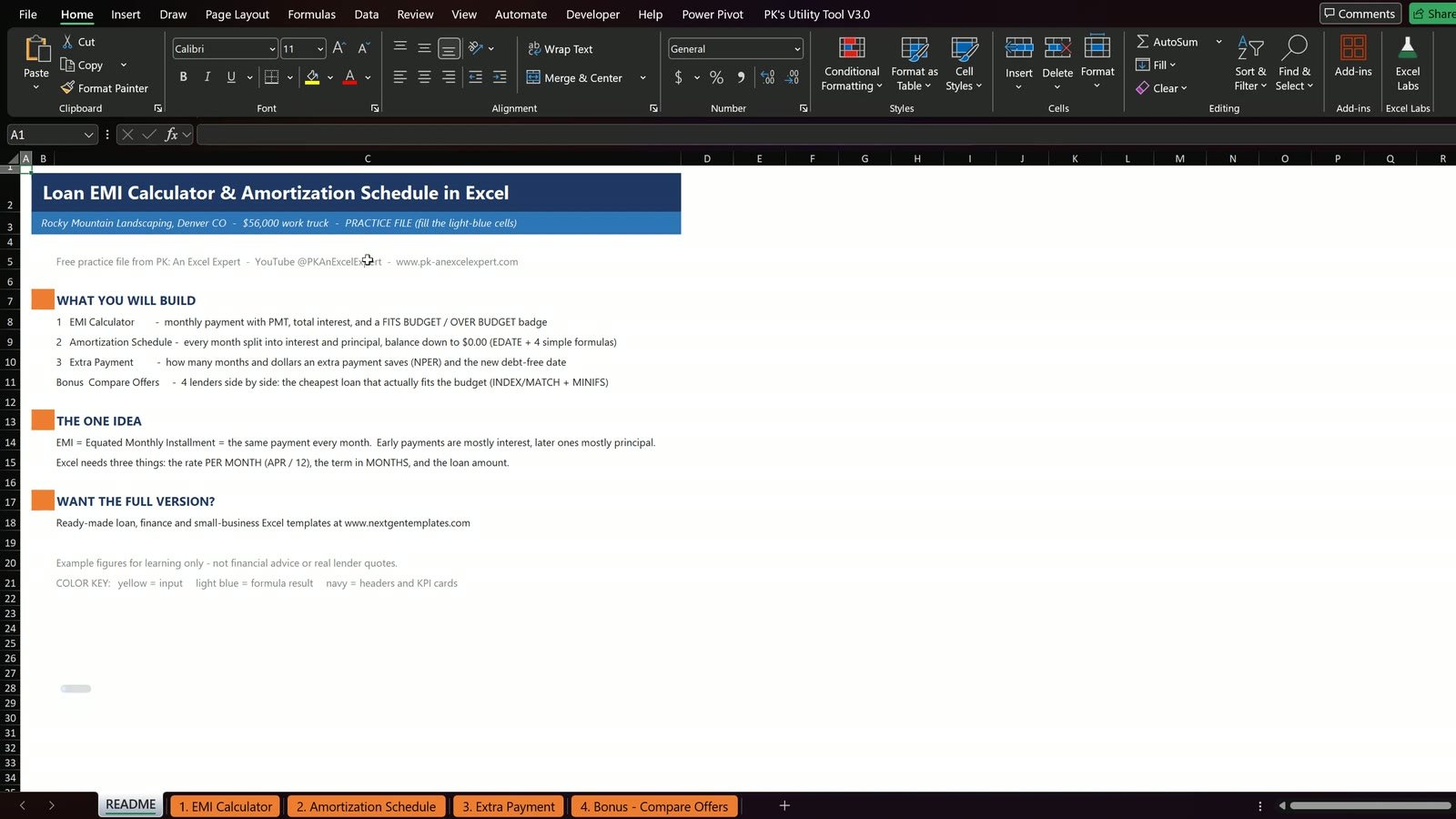The image size is (1456, 819).
Task: Toggle align left for the cell
Action: (x=399, y=77)
